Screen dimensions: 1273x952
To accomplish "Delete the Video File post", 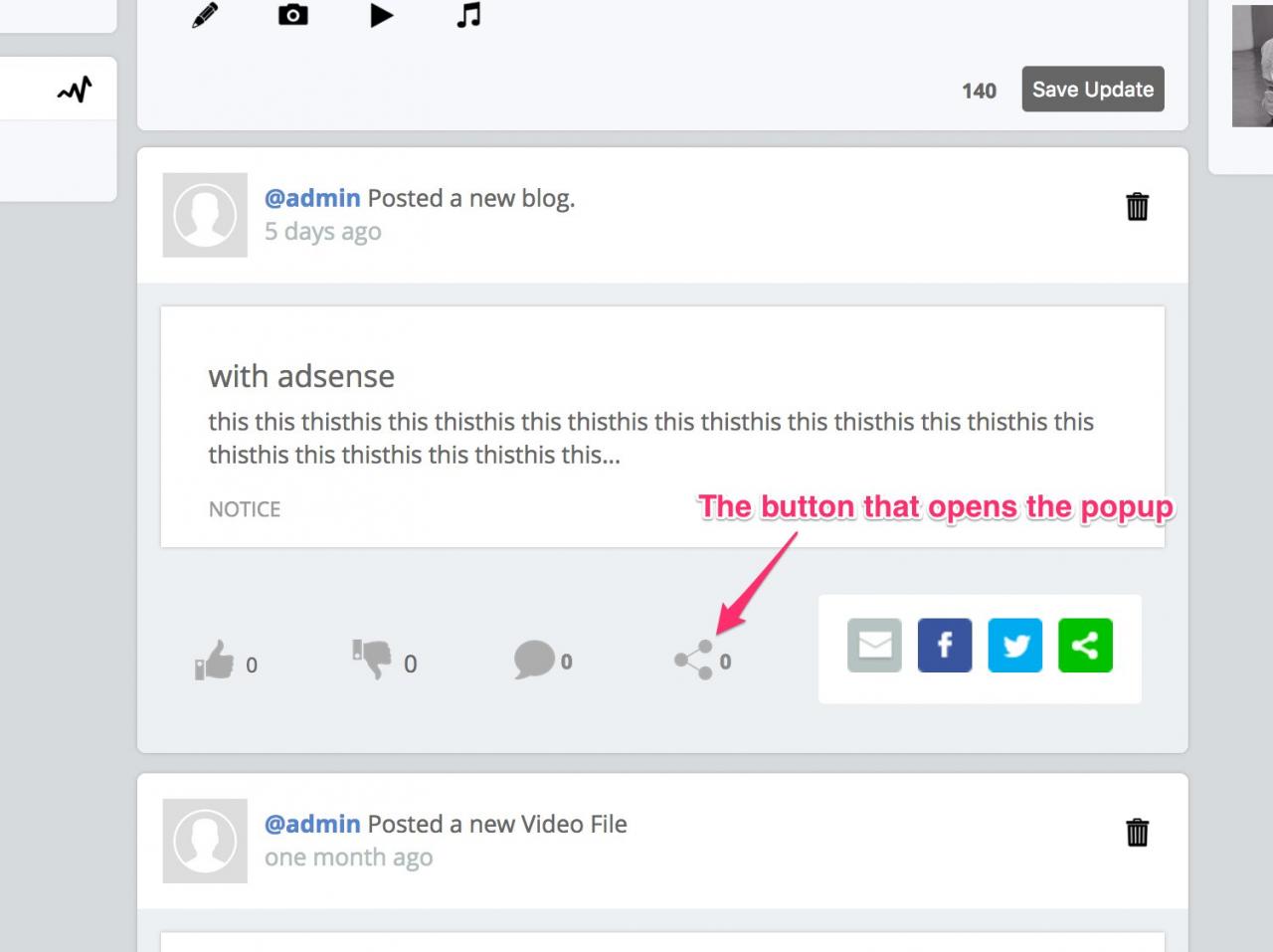I will tap(1137, 833).
